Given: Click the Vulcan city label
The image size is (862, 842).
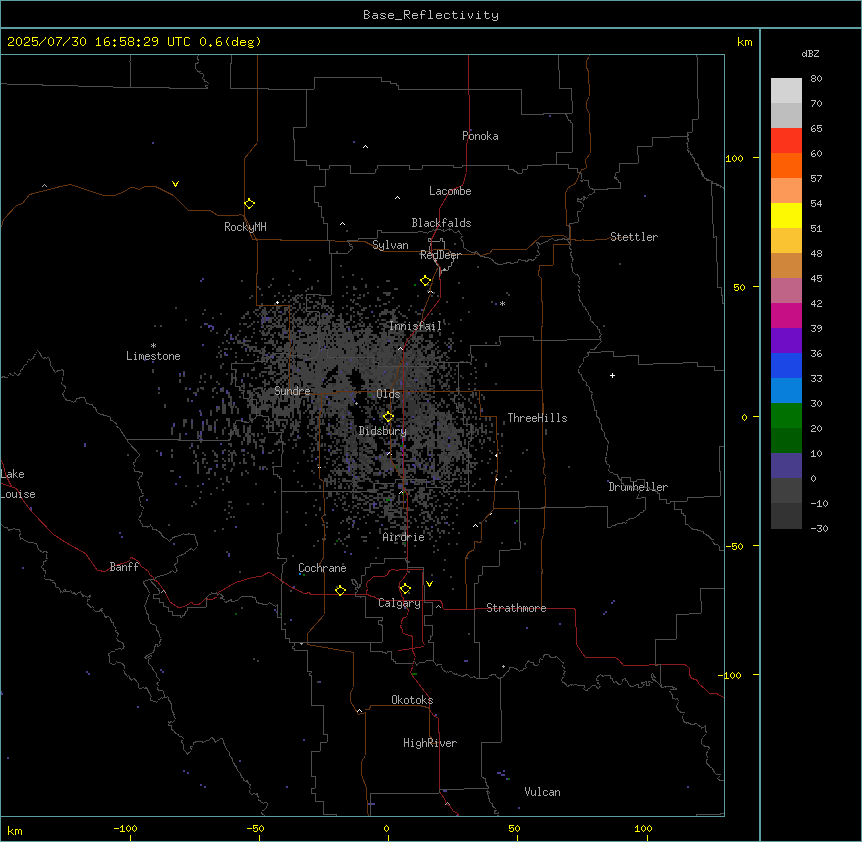Looking at the screenshot, I should [542, 792].
